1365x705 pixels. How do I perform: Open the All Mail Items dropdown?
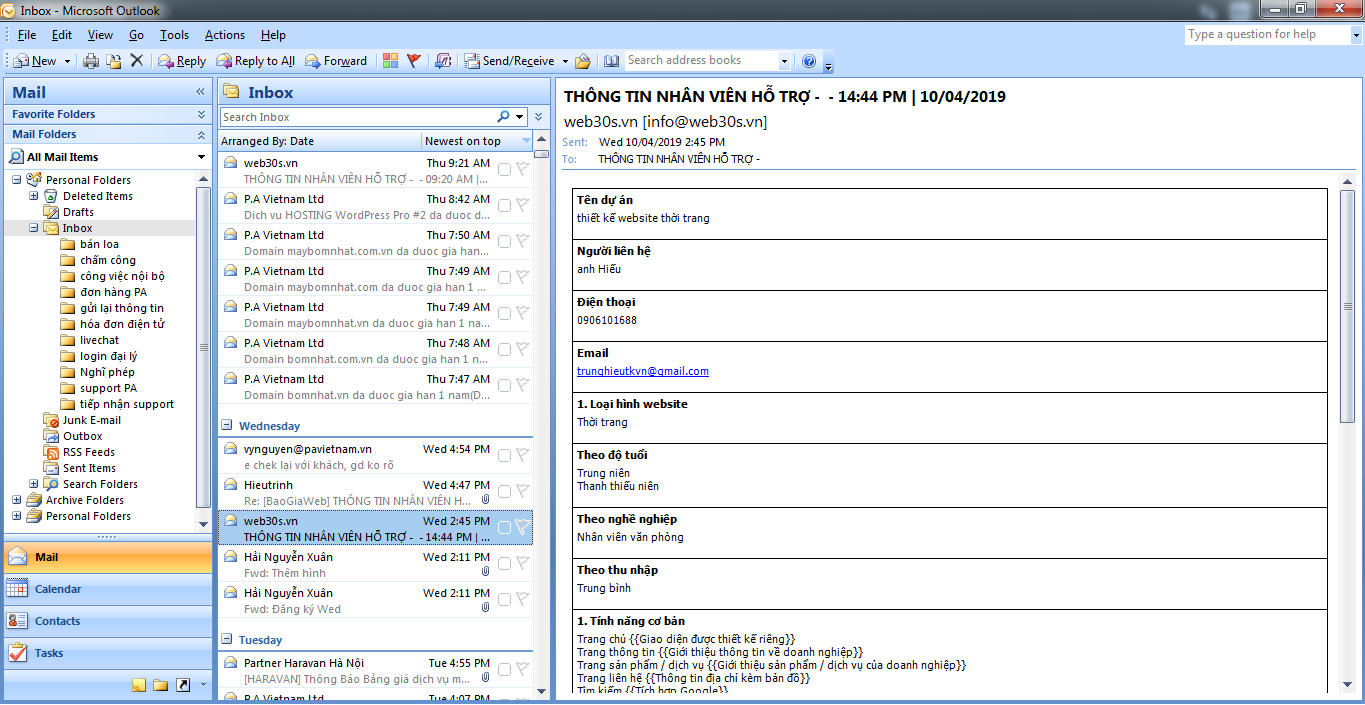[x=201, y=157]
